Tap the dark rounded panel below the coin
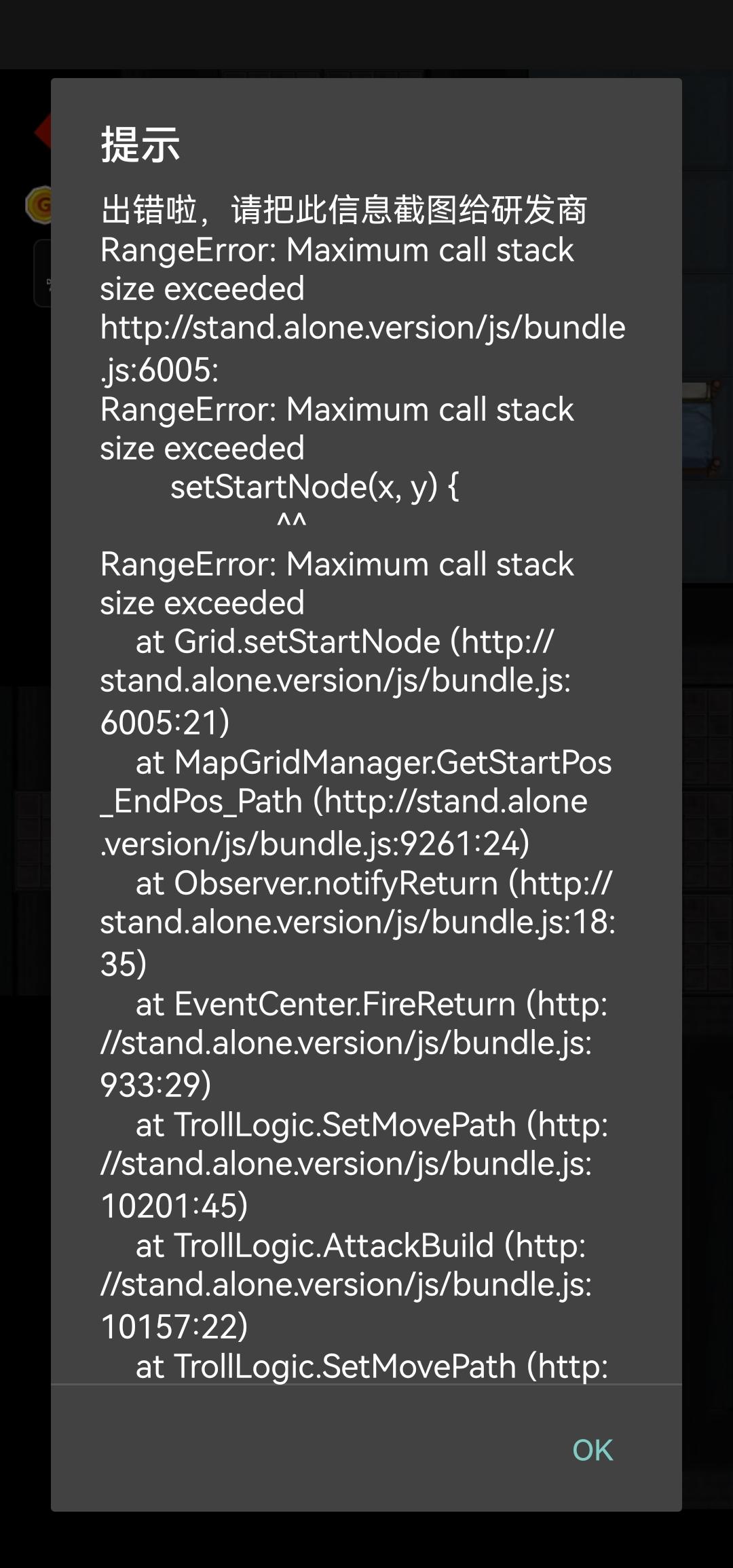733x1568 pixels. 42,274
